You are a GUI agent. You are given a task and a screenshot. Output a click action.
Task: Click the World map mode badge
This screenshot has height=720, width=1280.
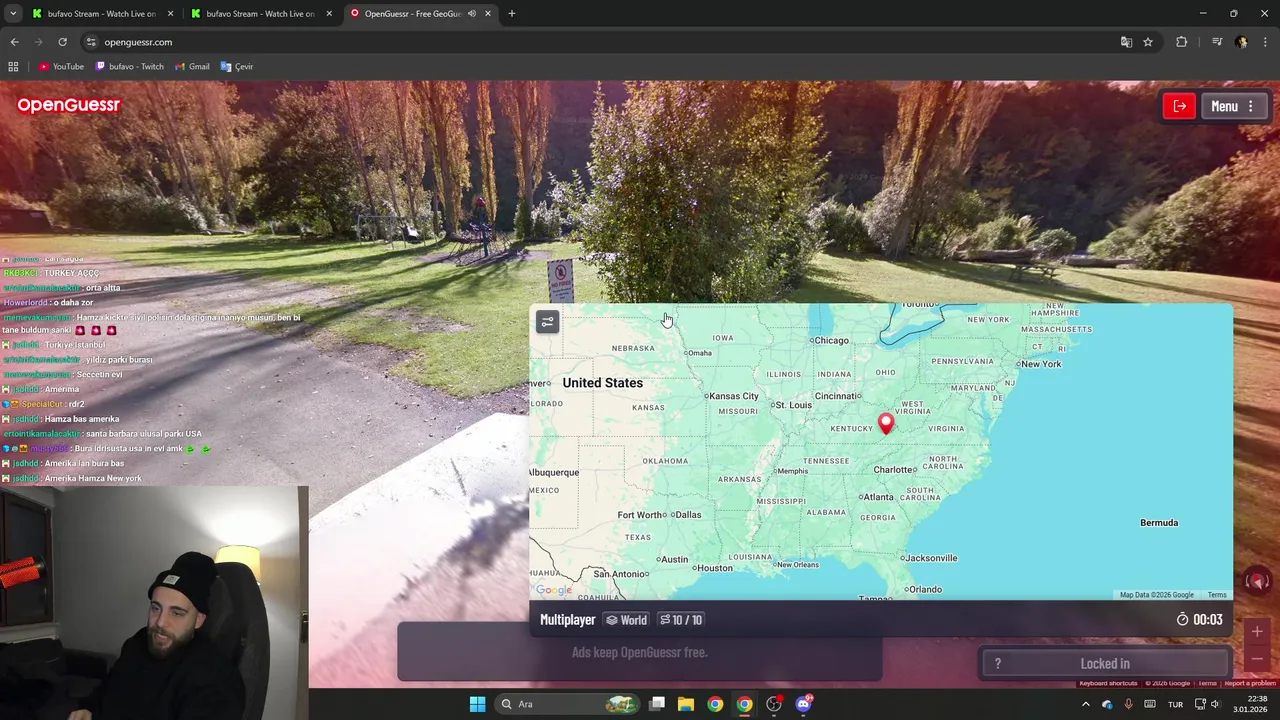click(x=627, y=620)
